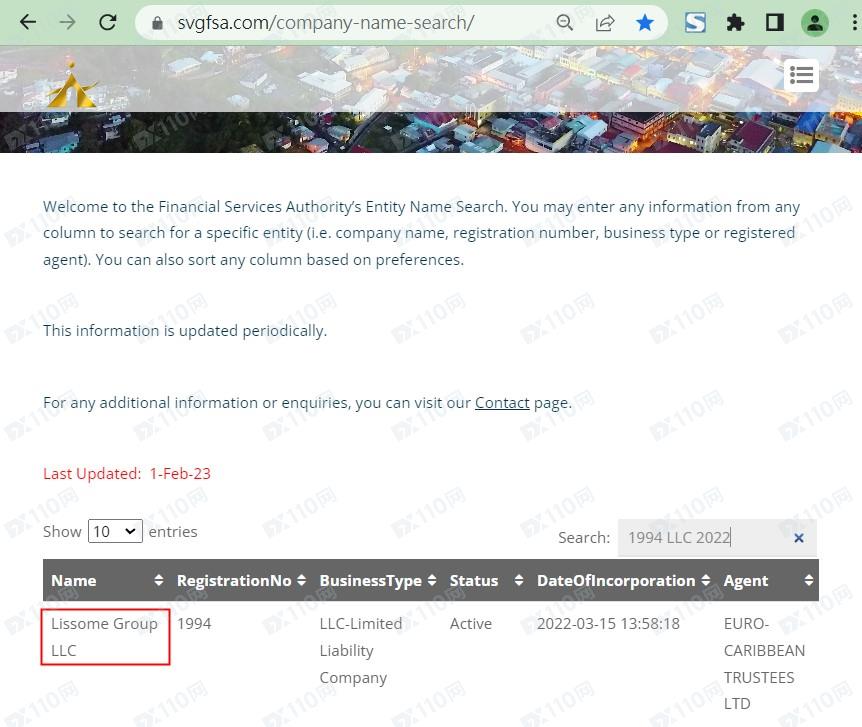
Task: Go forward to the next page
Action: (67, 23)
